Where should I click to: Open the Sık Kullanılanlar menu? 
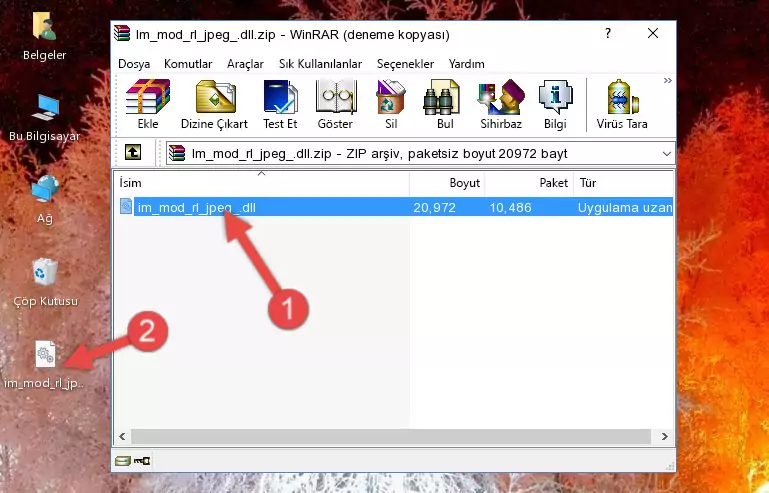tap(320, 64)
